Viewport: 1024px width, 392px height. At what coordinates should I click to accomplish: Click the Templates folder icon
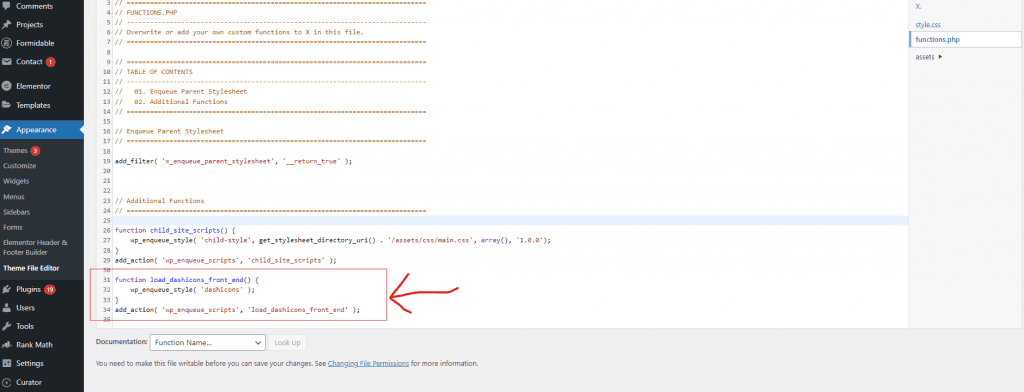point(7,105)
